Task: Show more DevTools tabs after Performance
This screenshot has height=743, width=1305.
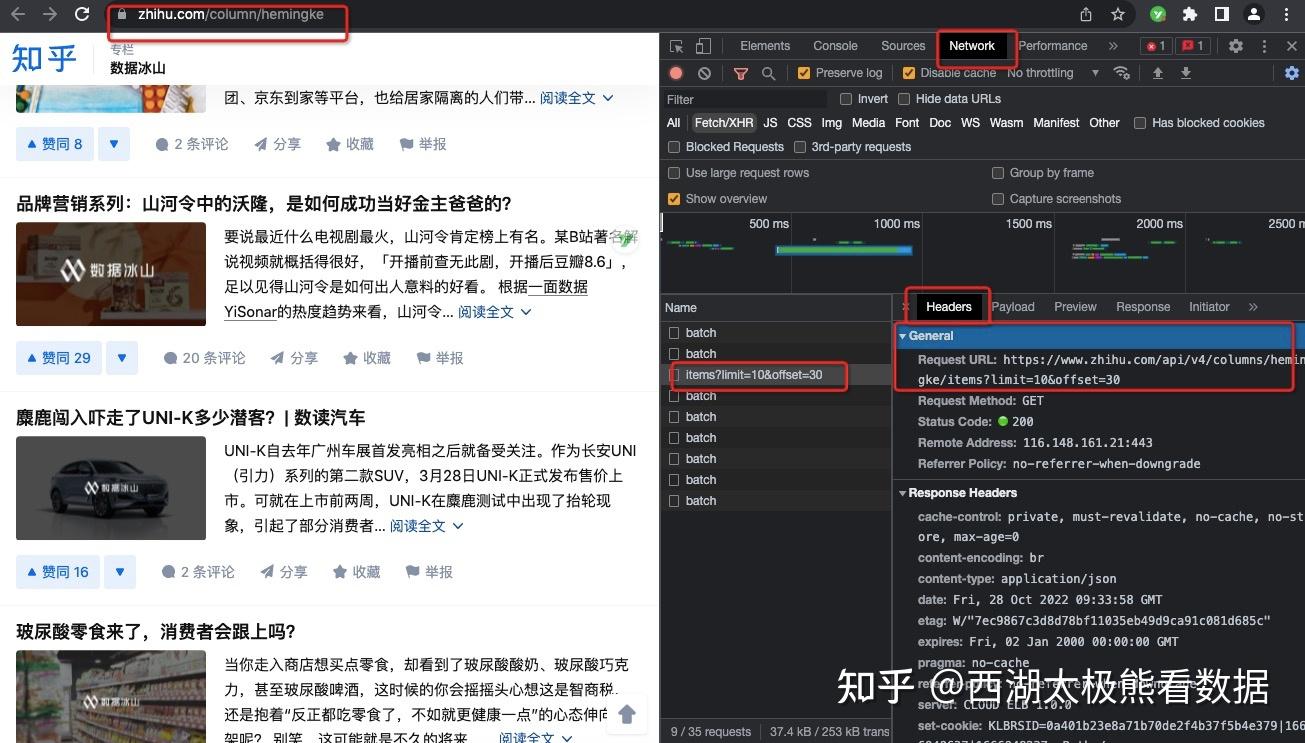Action: coord(1113,46)
